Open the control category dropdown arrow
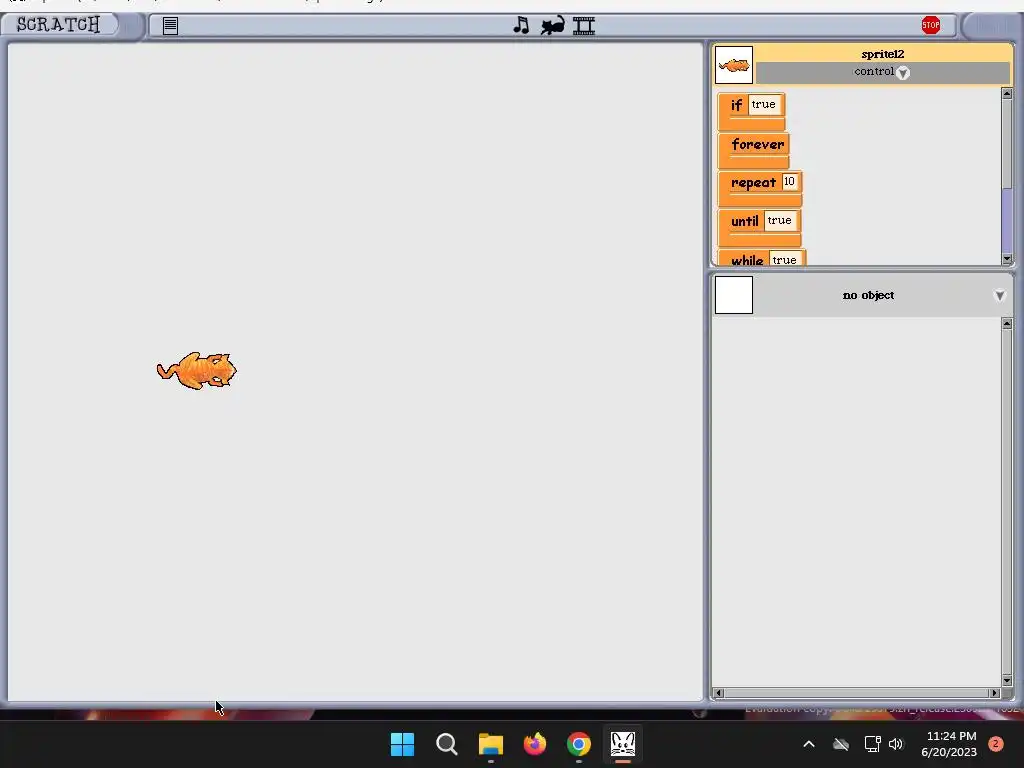This screenshot has width=1024, height=768. [x=903, y=73]
